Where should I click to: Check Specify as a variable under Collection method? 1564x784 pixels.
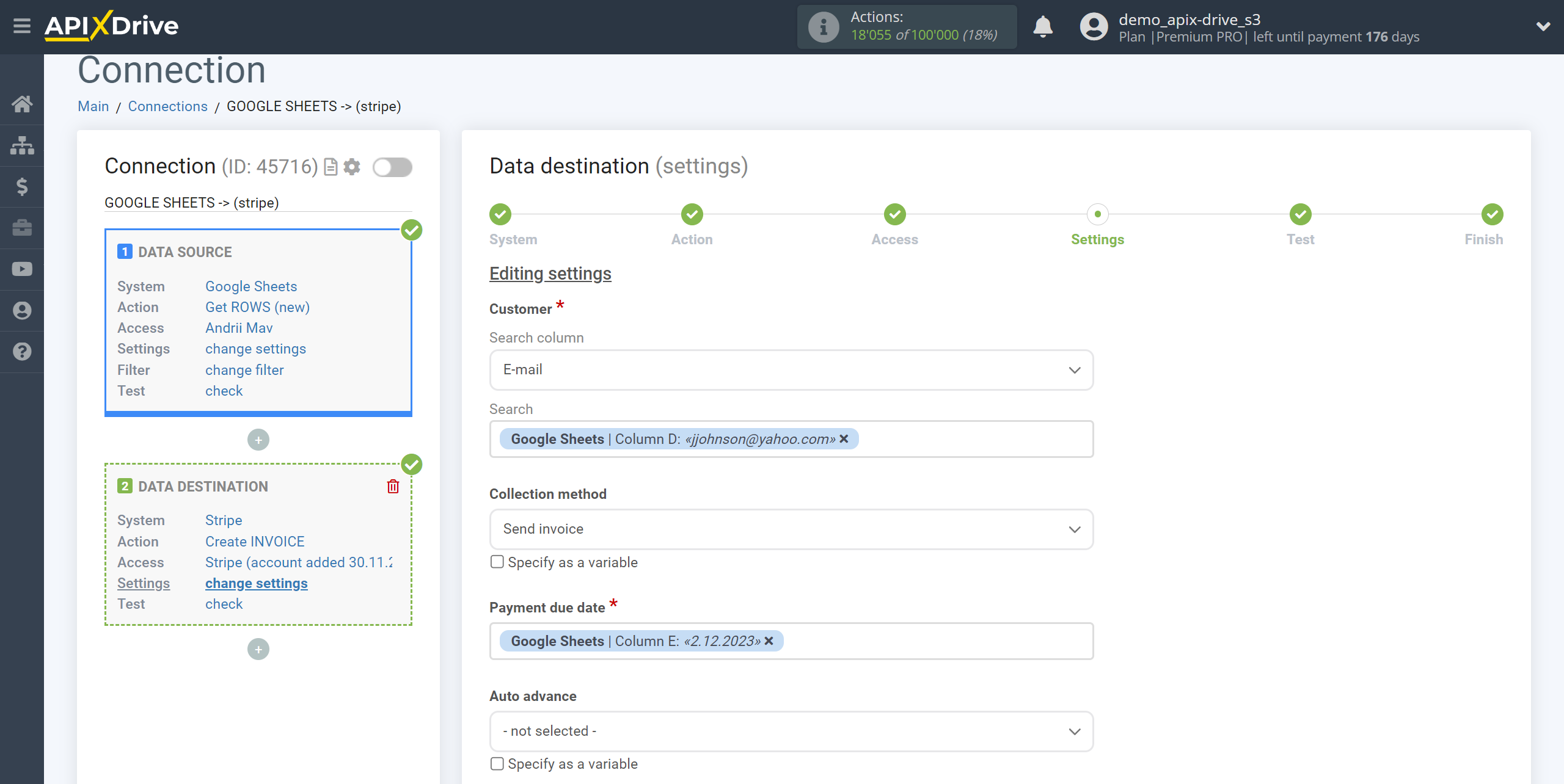pyautogui.click(x=497, y=562)
